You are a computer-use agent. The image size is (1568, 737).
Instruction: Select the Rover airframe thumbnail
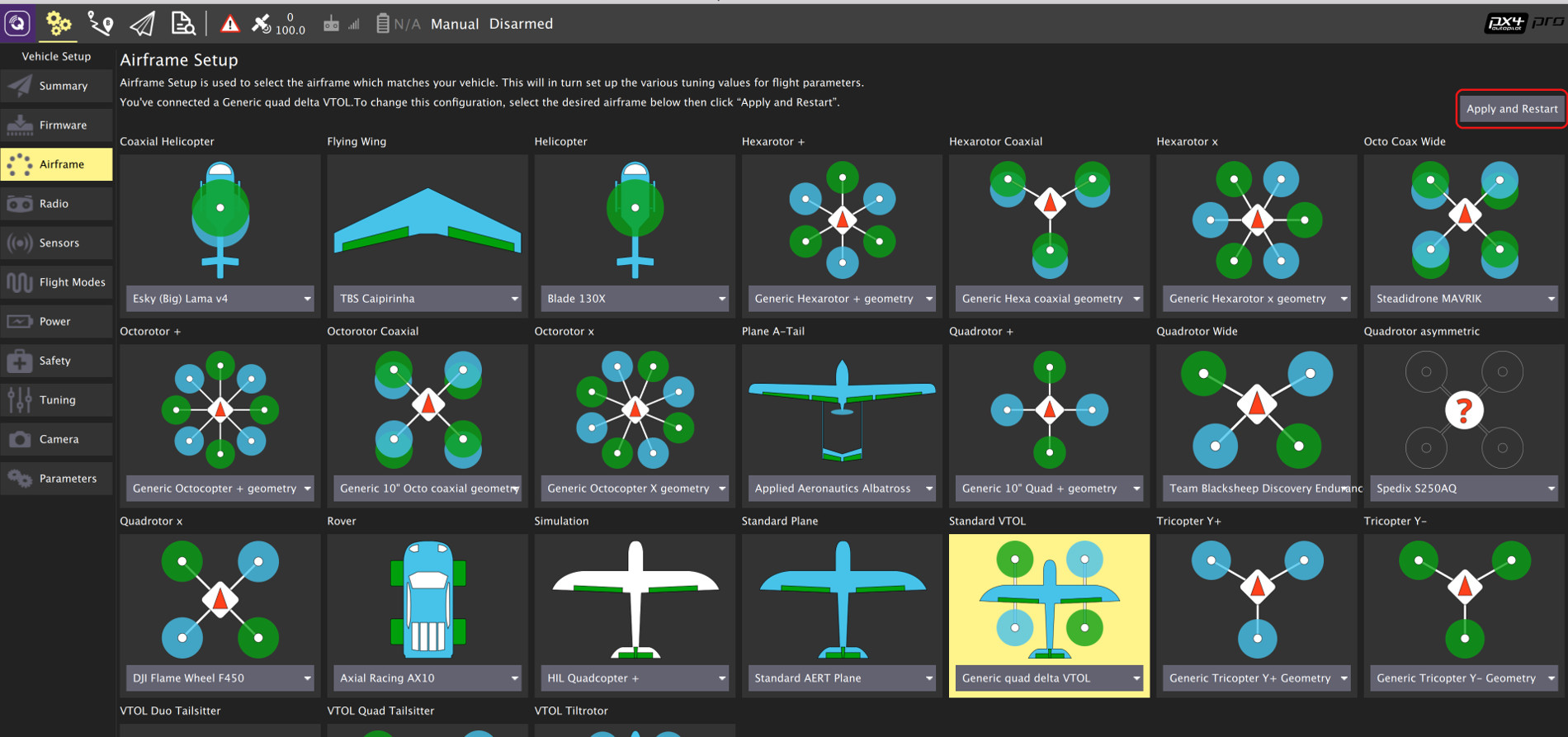click(427, 599)
